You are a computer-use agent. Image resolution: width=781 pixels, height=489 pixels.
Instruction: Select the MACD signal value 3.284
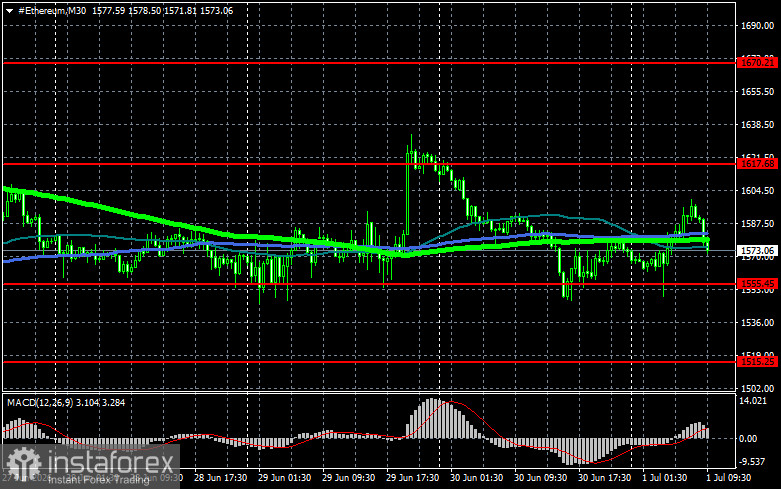[114, 402]
